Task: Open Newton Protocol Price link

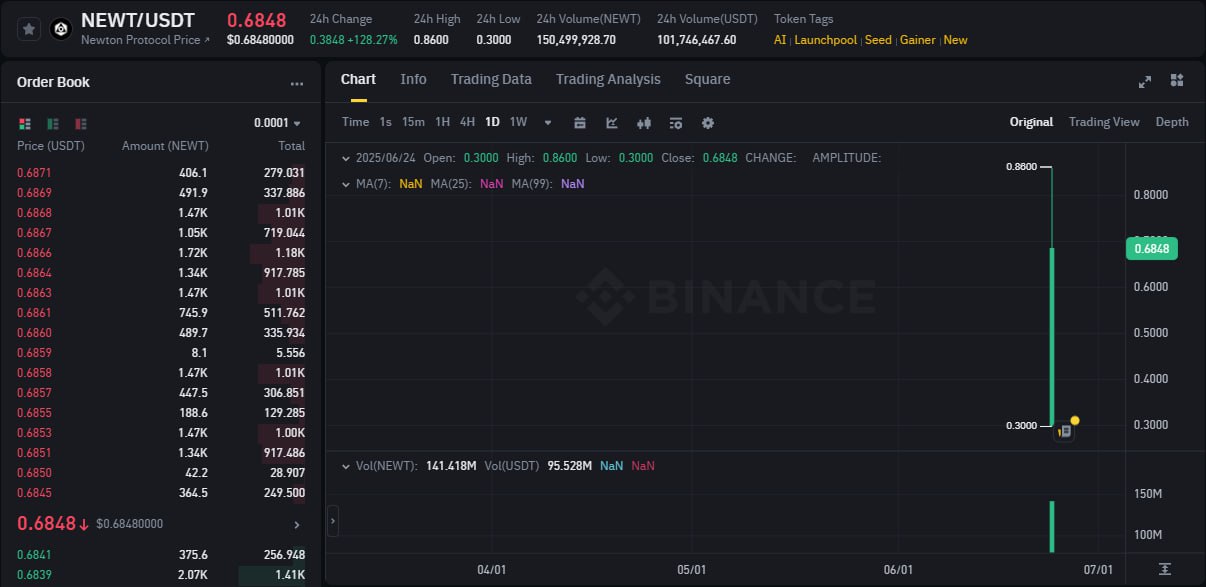Action: [x=146, y=40]
